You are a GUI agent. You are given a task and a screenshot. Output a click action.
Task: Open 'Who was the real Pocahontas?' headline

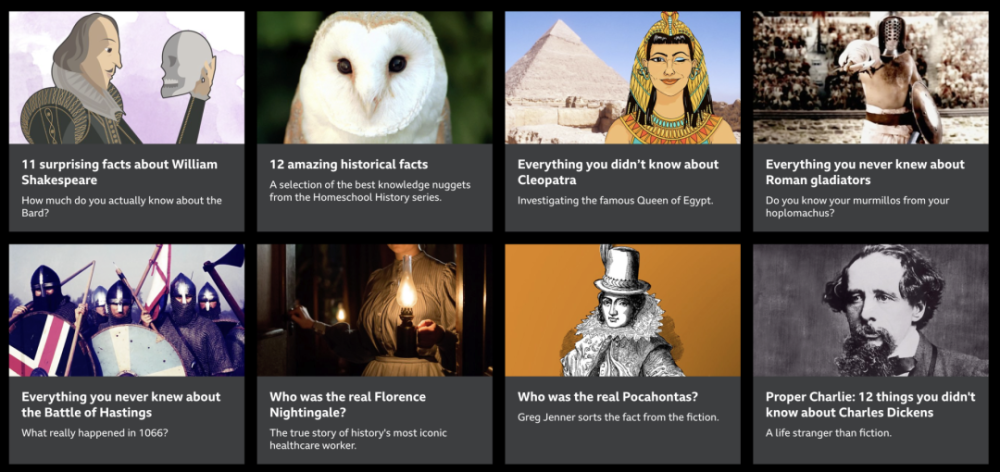click(x=608, y=397)
